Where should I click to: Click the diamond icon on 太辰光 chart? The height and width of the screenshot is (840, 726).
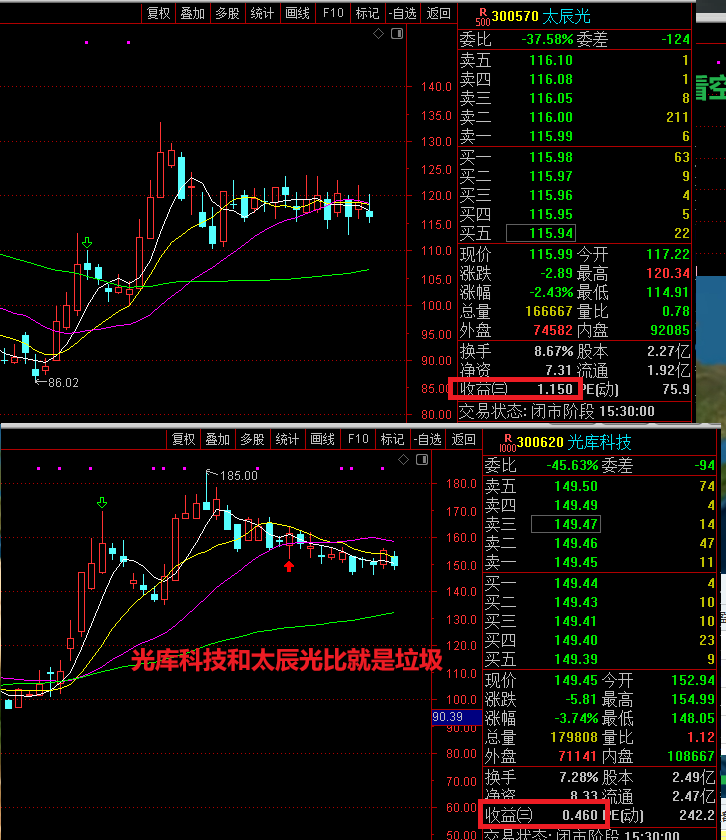[379, 34]
